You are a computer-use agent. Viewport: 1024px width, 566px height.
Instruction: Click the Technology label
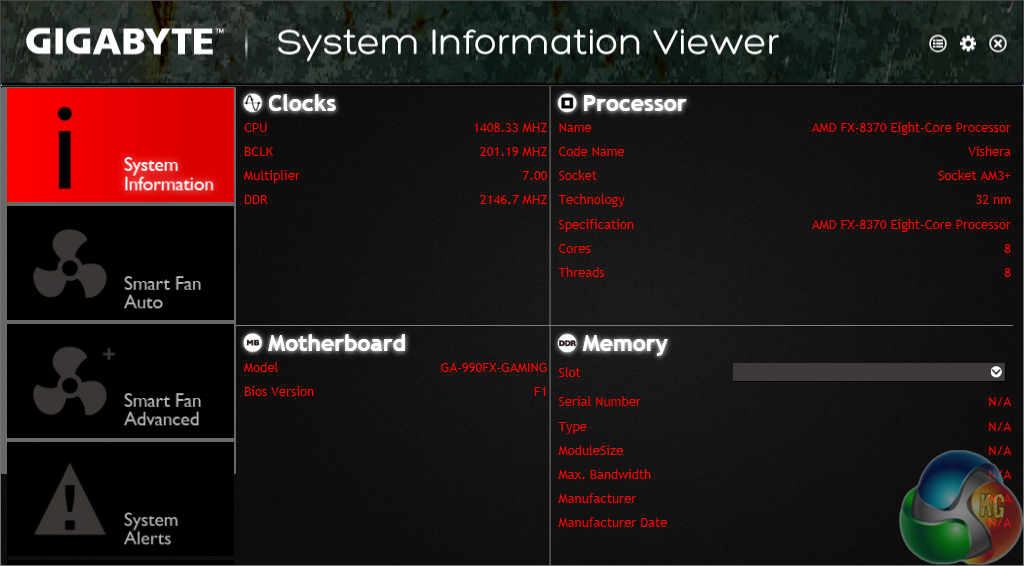591,200
